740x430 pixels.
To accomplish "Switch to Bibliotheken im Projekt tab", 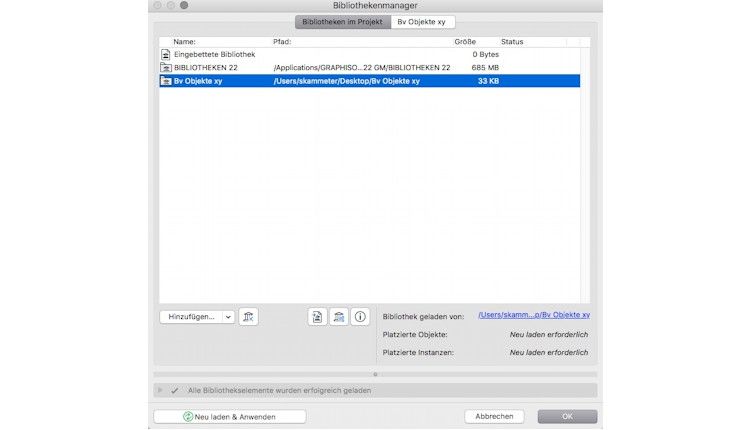I will [343, 22].
